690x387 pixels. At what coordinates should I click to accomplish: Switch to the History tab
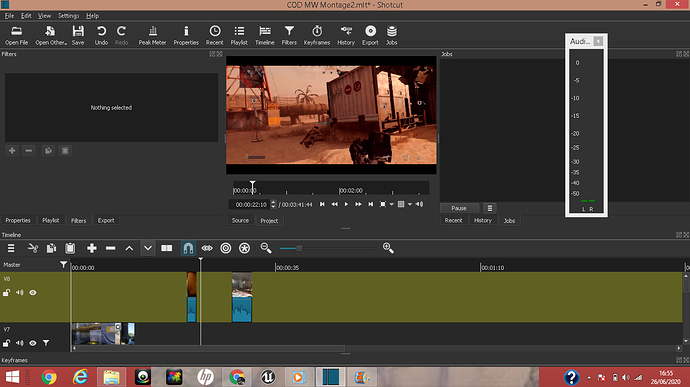point(483,220)
